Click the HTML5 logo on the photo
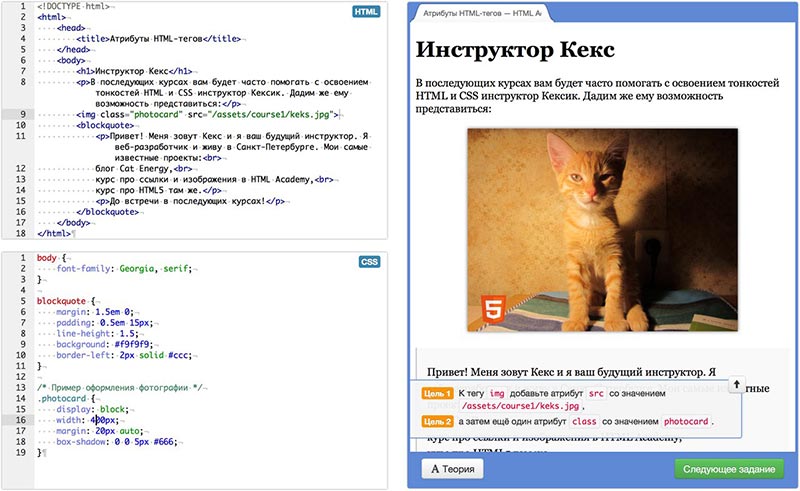This screenshot has width=800, height=491. pyautogui.click(x=492, y=307)
